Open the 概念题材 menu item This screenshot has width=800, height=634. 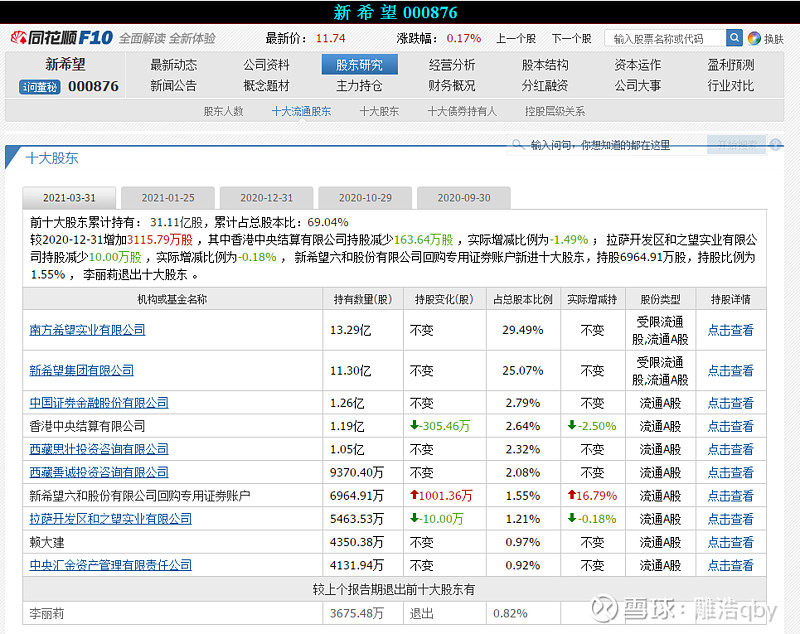click(266, 86)
